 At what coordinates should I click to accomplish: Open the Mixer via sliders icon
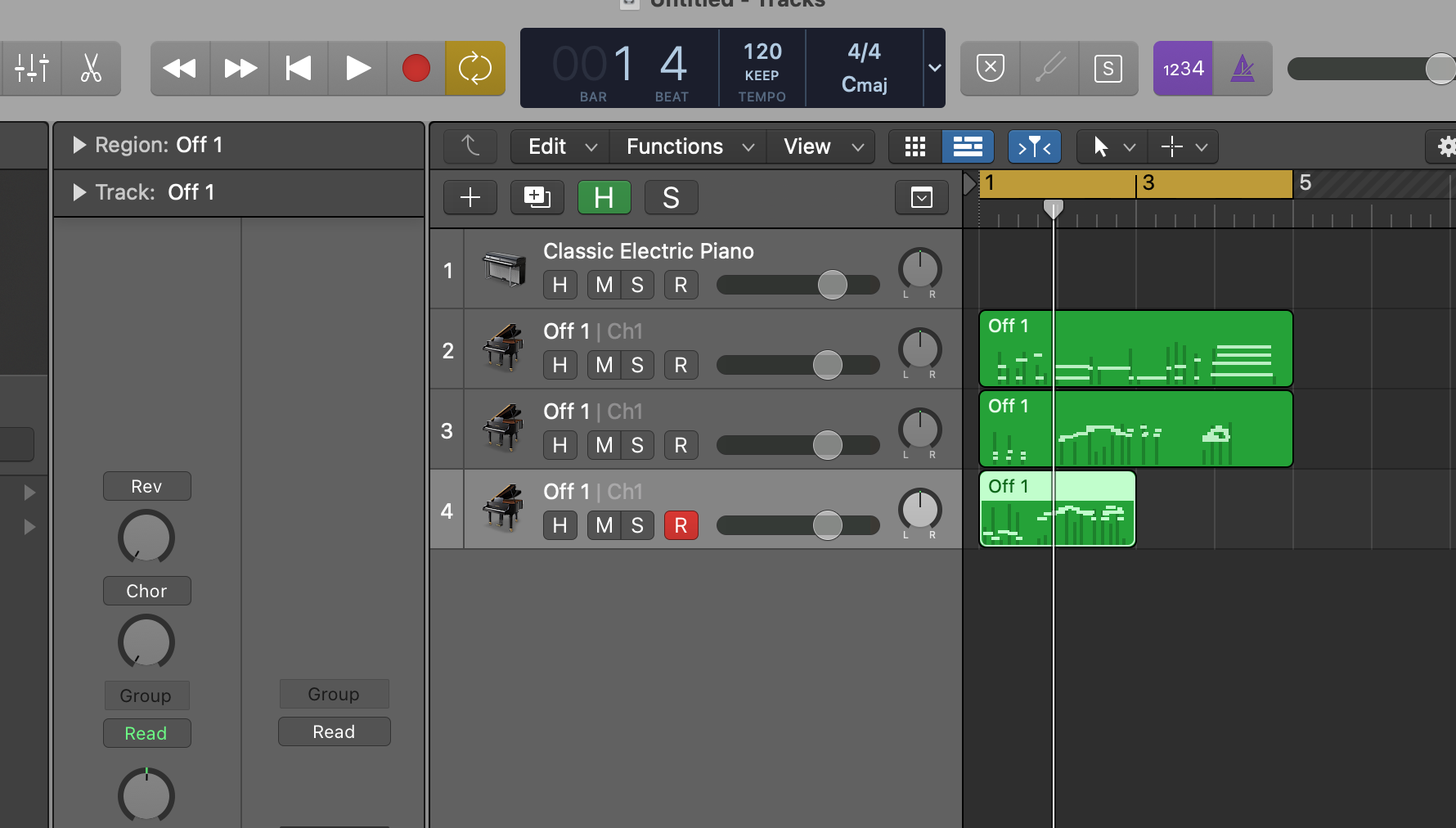pyautogui.click(x=32, y=69)
